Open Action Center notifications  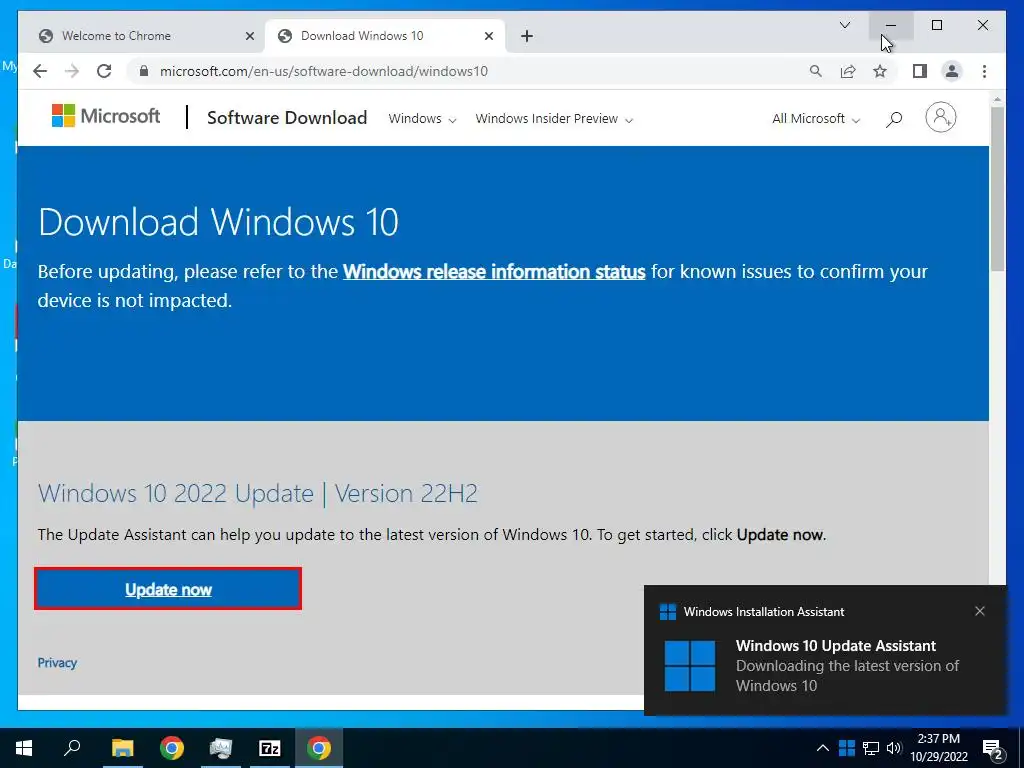993,748
